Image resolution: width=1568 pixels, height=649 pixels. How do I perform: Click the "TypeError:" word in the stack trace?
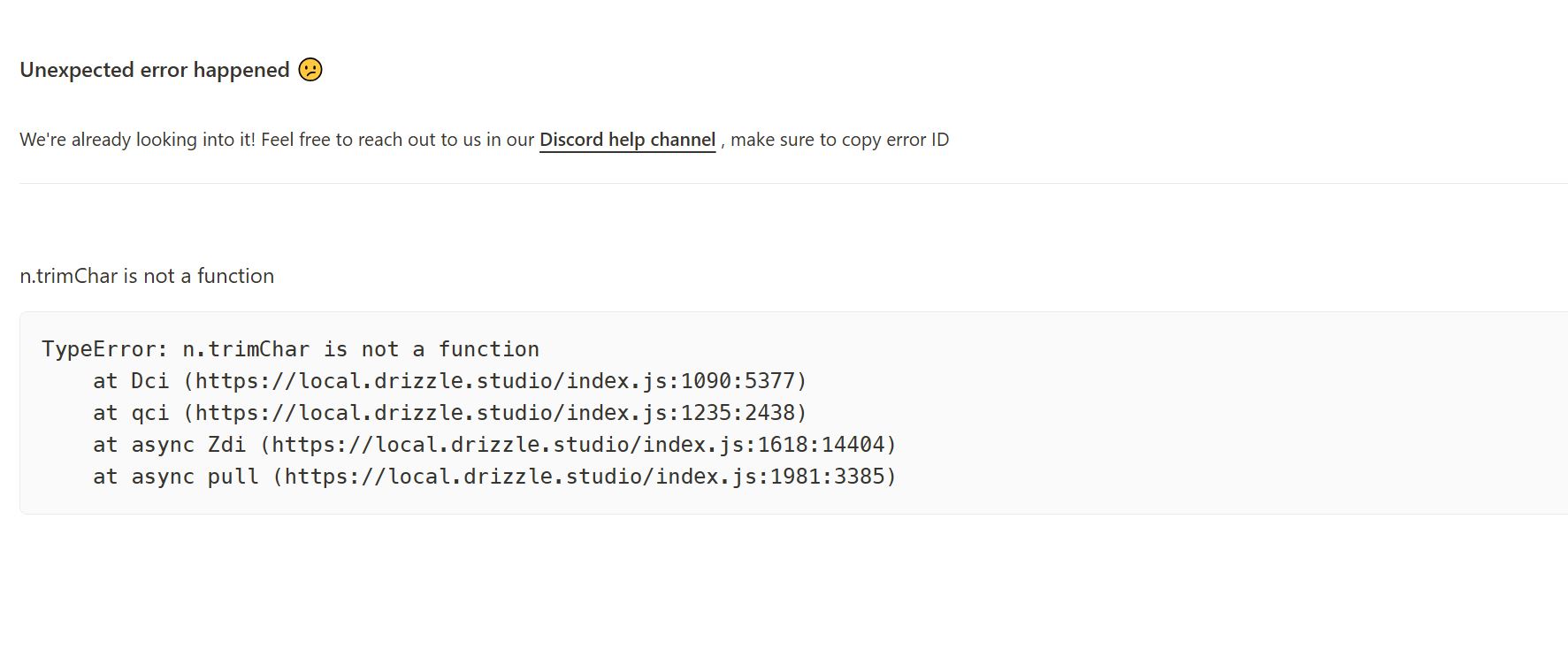[104, 349]
